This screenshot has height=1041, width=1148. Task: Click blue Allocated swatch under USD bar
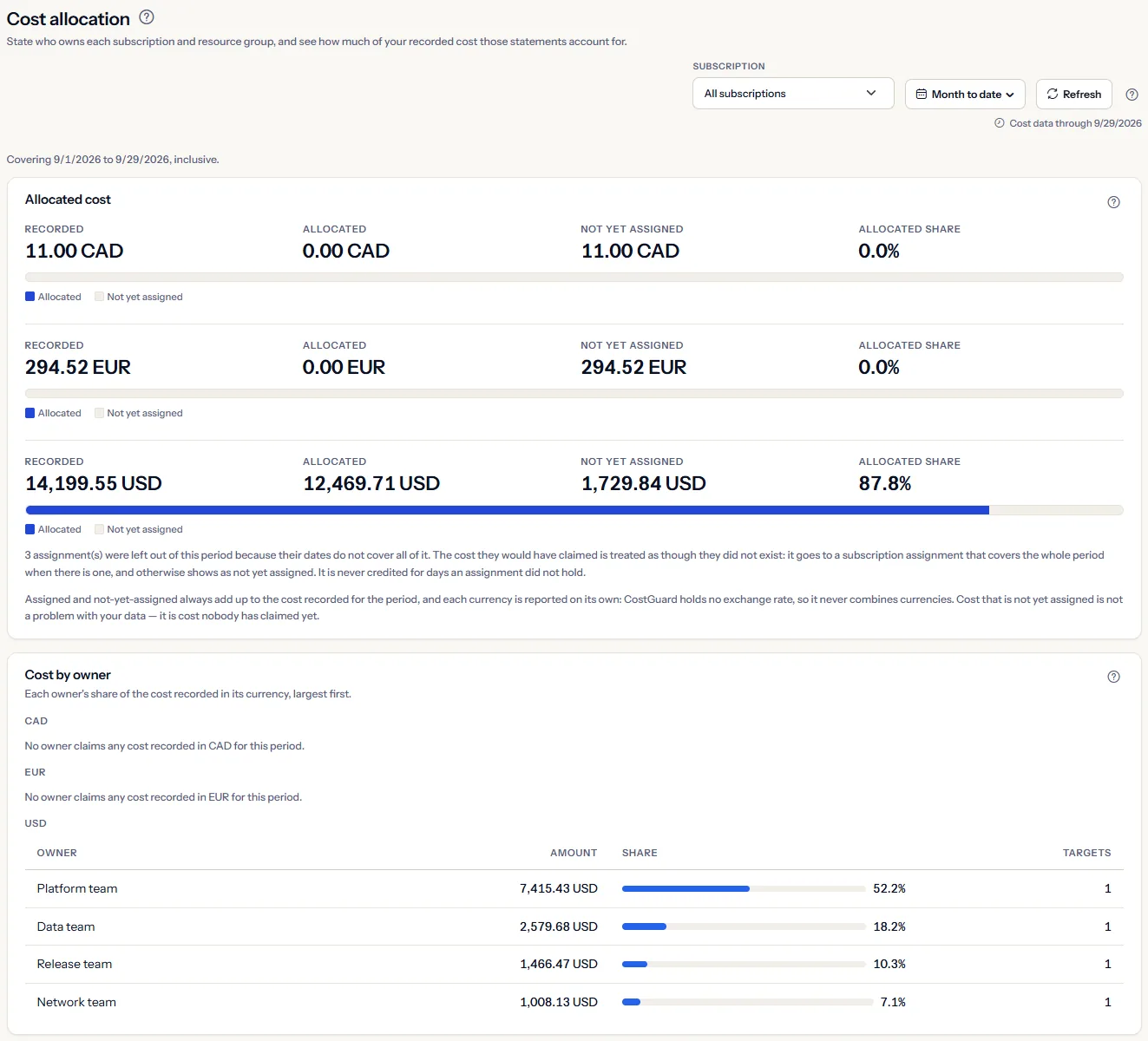(x=30, y=529)
